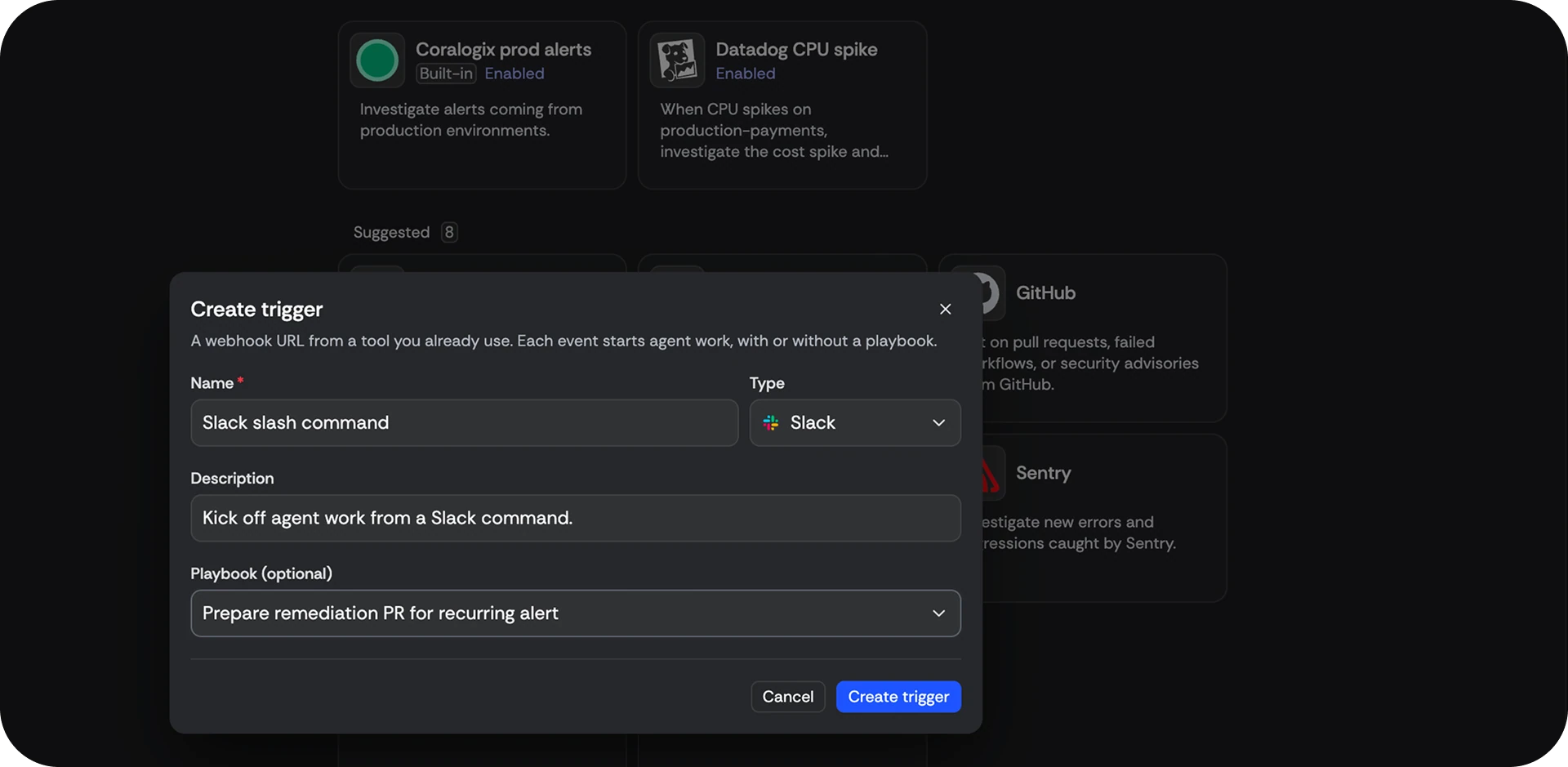Close the Create trigger dialog
Screen dimensions: 1568x767
945,309
